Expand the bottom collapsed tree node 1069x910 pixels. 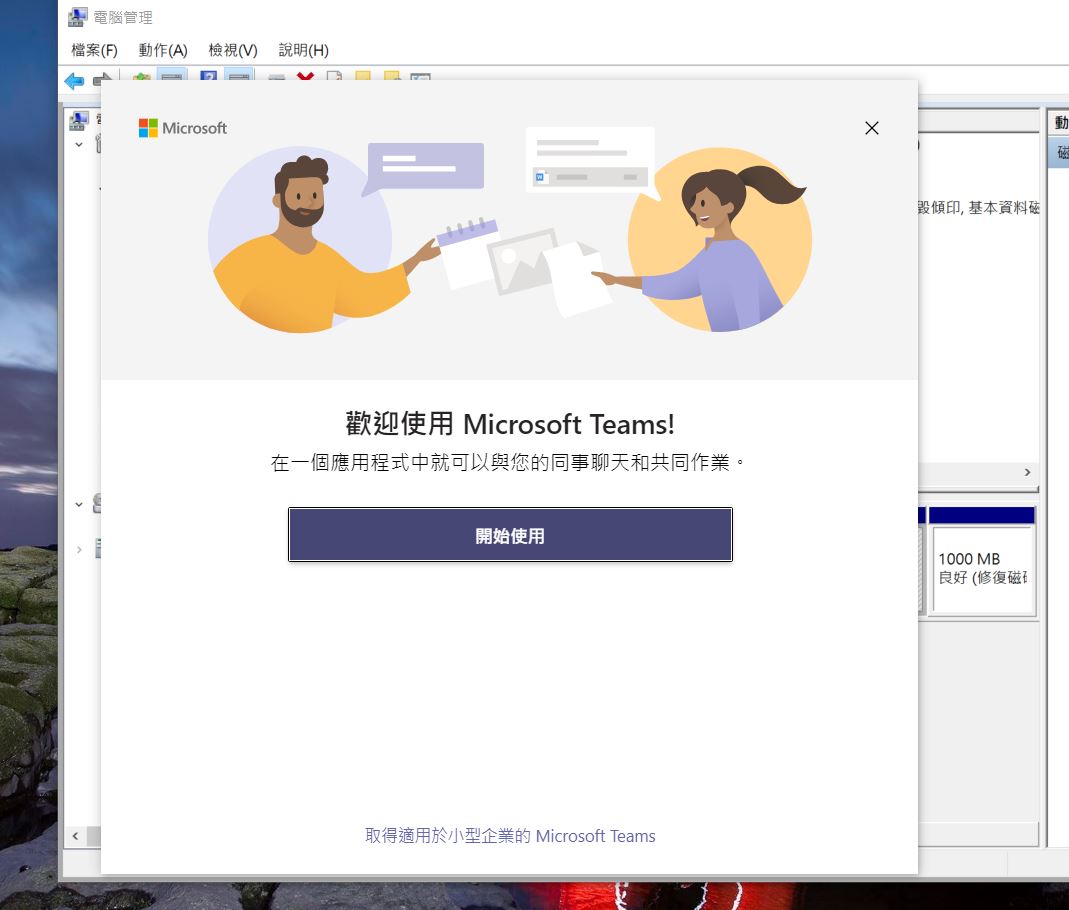pos(79,549)
